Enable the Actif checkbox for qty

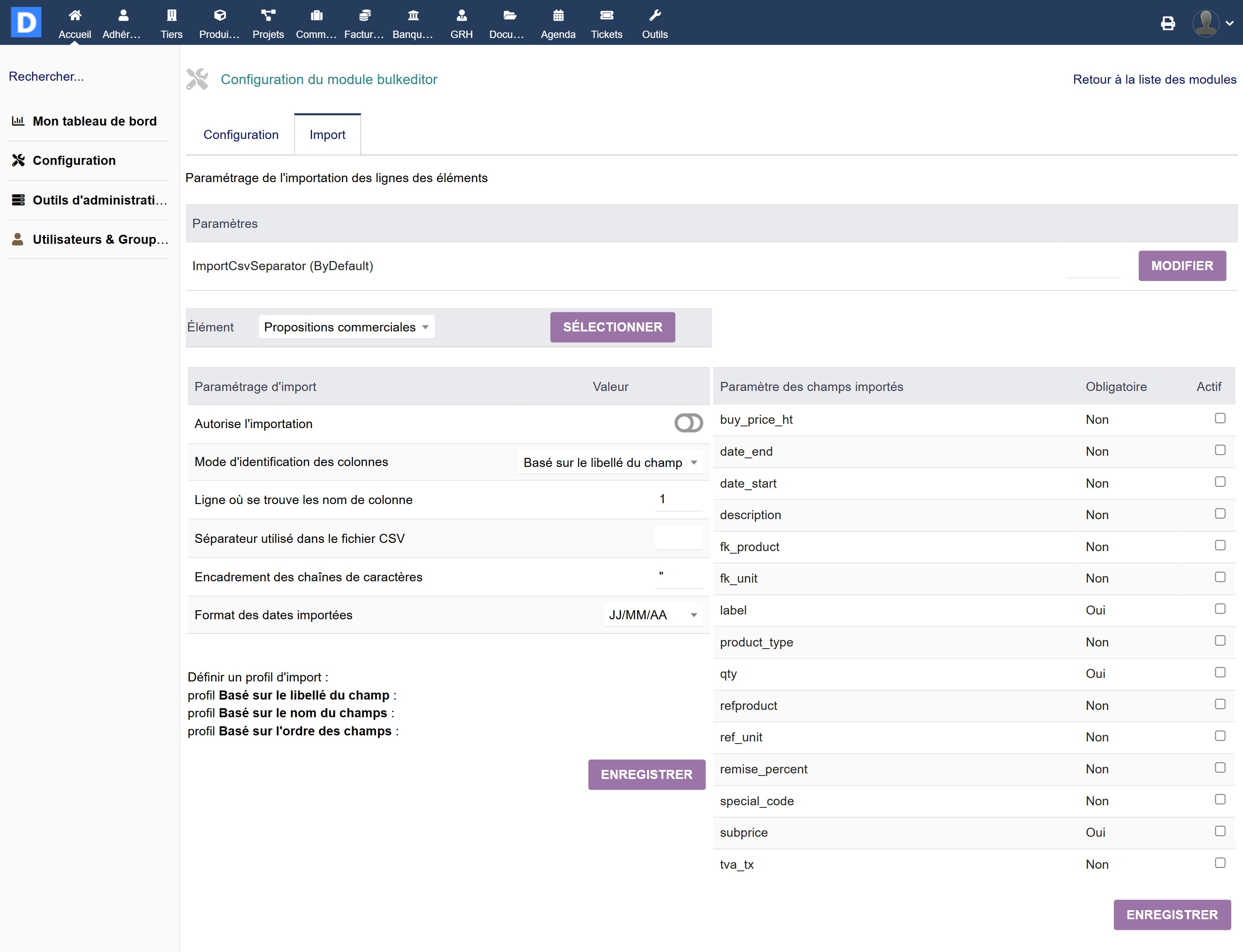click(1220, 673)
